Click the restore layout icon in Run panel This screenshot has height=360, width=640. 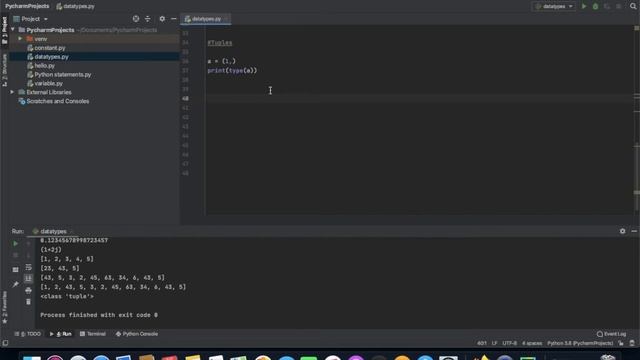tap(16, 270)
